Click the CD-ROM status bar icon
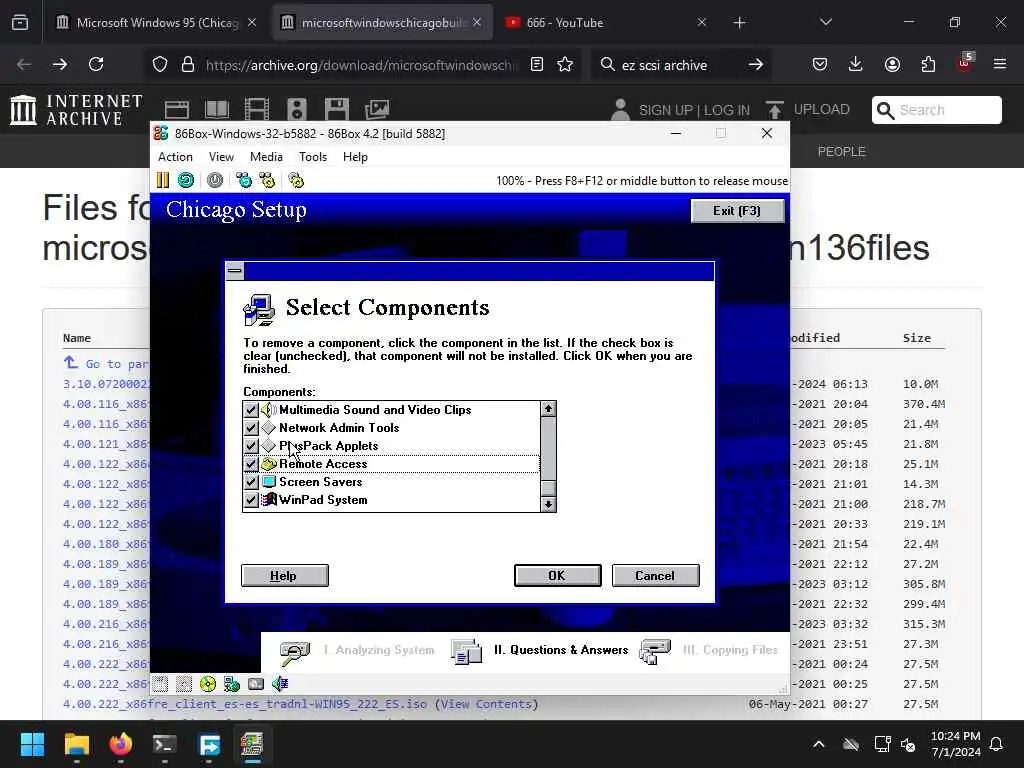Screen dimensions: 1024x768 208,684
